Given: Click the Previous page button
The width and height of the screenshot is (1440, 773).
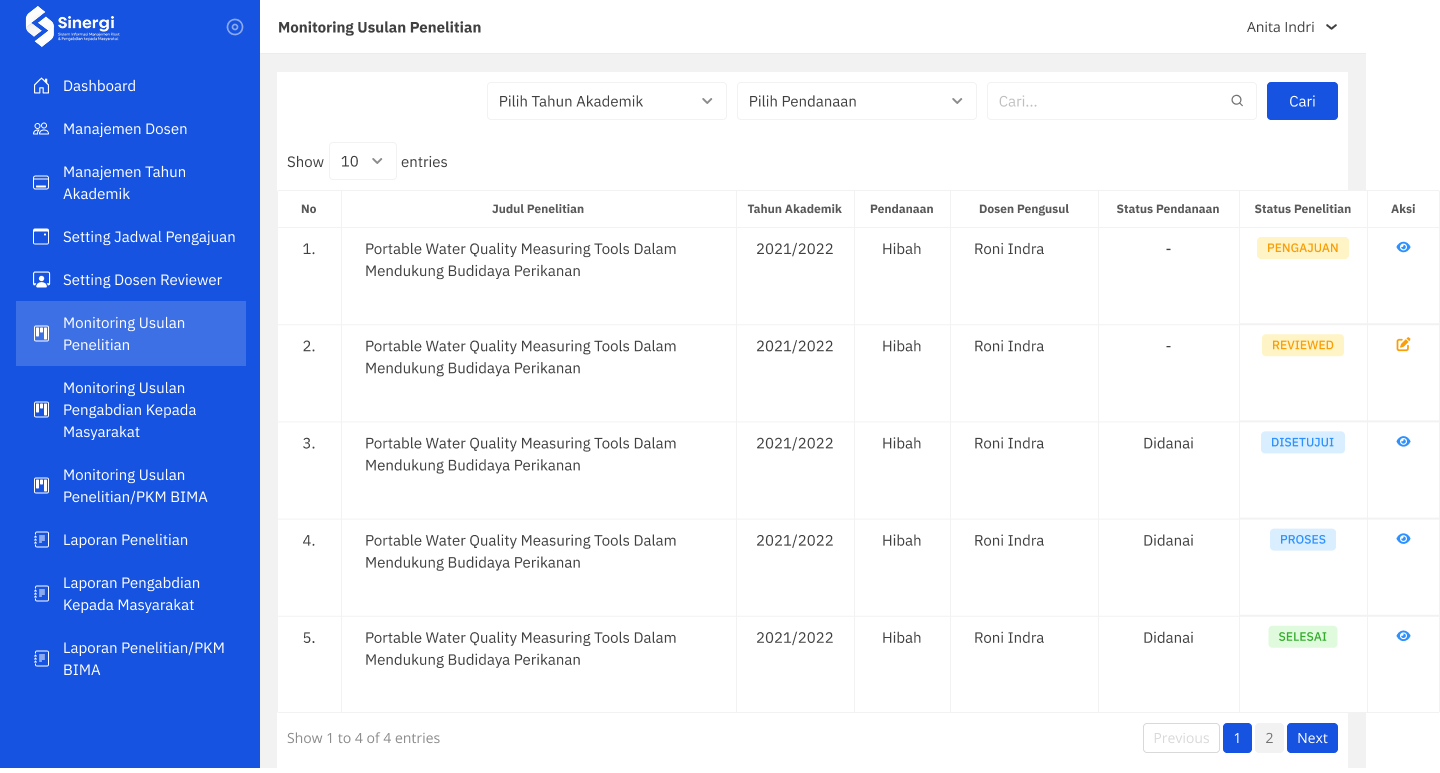Looking at the screenshot, I should tap(1181, 738).
